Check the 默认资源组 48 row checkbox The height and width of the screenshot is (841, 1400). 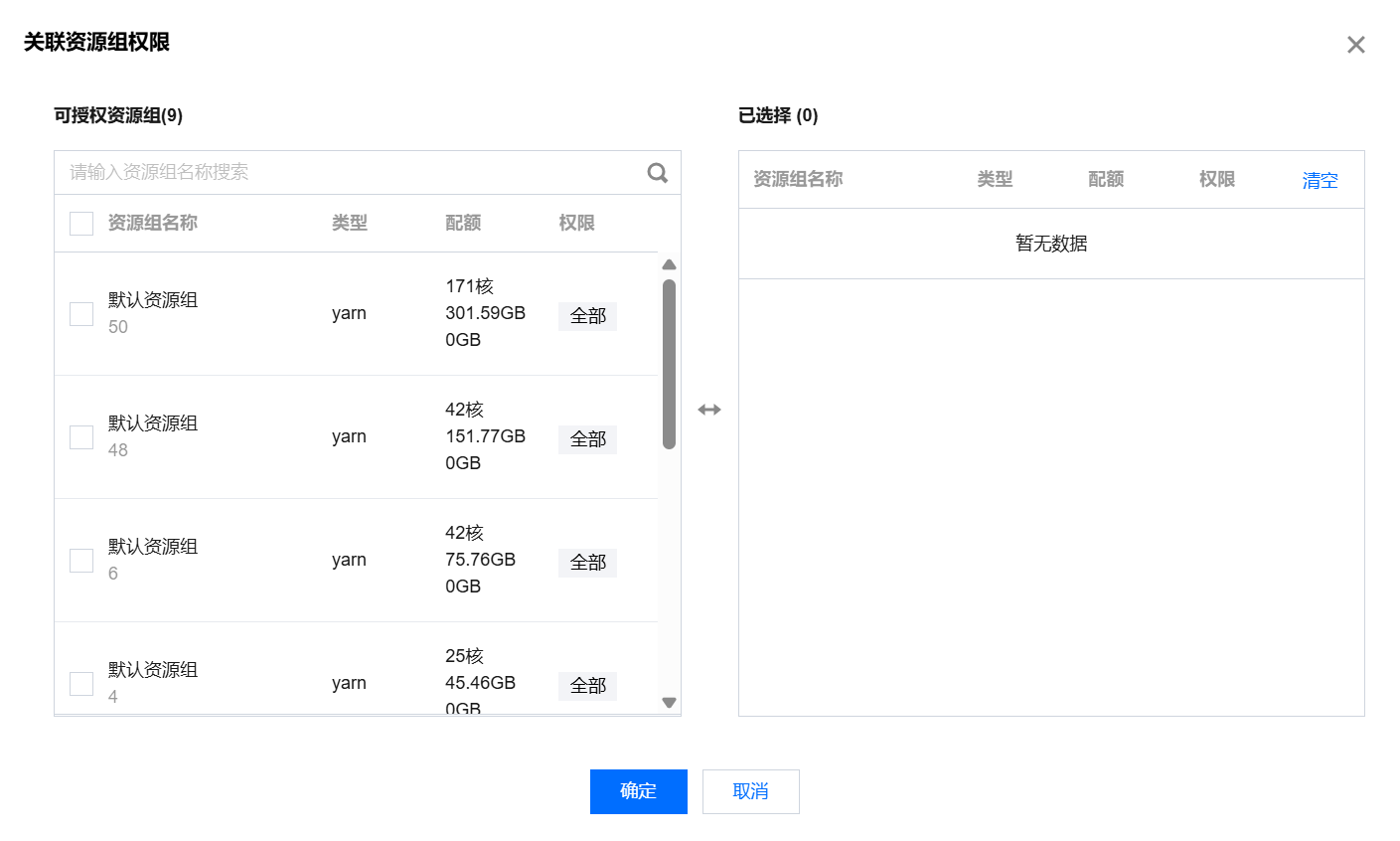click(81, 437)
